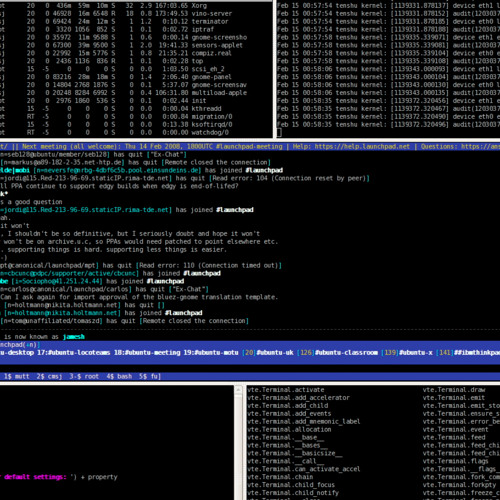Click the 'gnome-screensho' process name in top
The image size is (500, 500).
point(219,37)
